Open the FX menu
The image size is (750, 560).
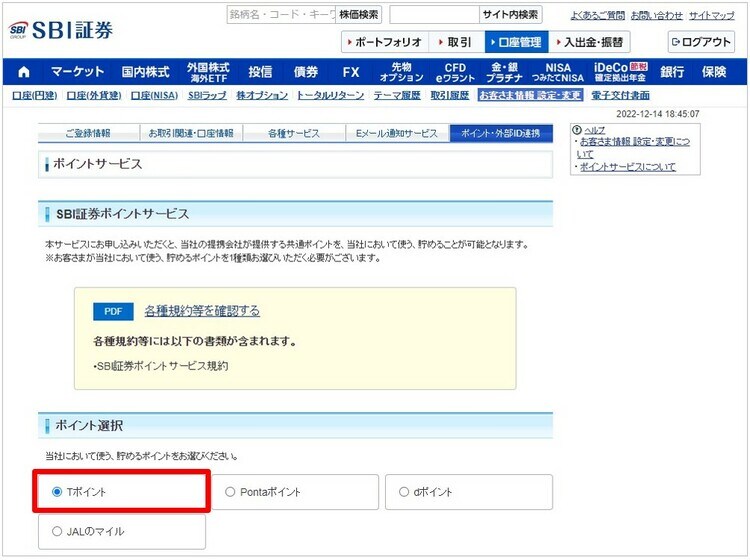351,72
